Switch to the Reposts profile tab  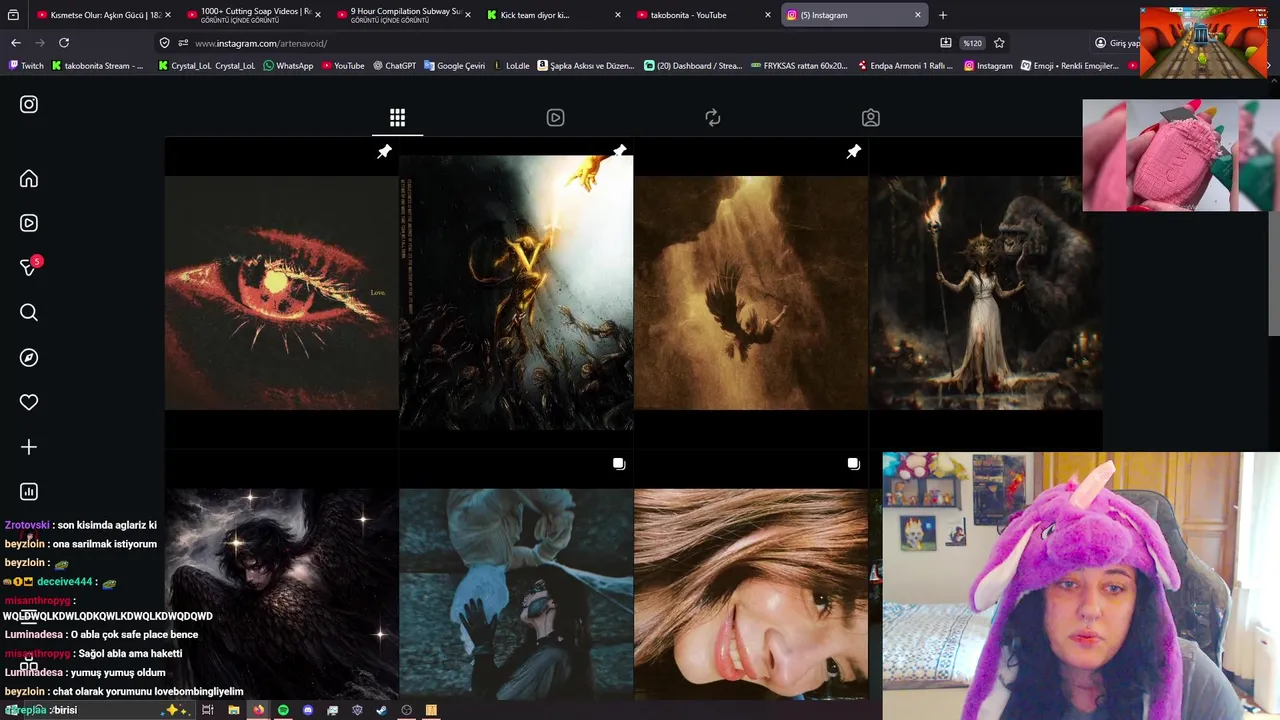coord(713,118)
